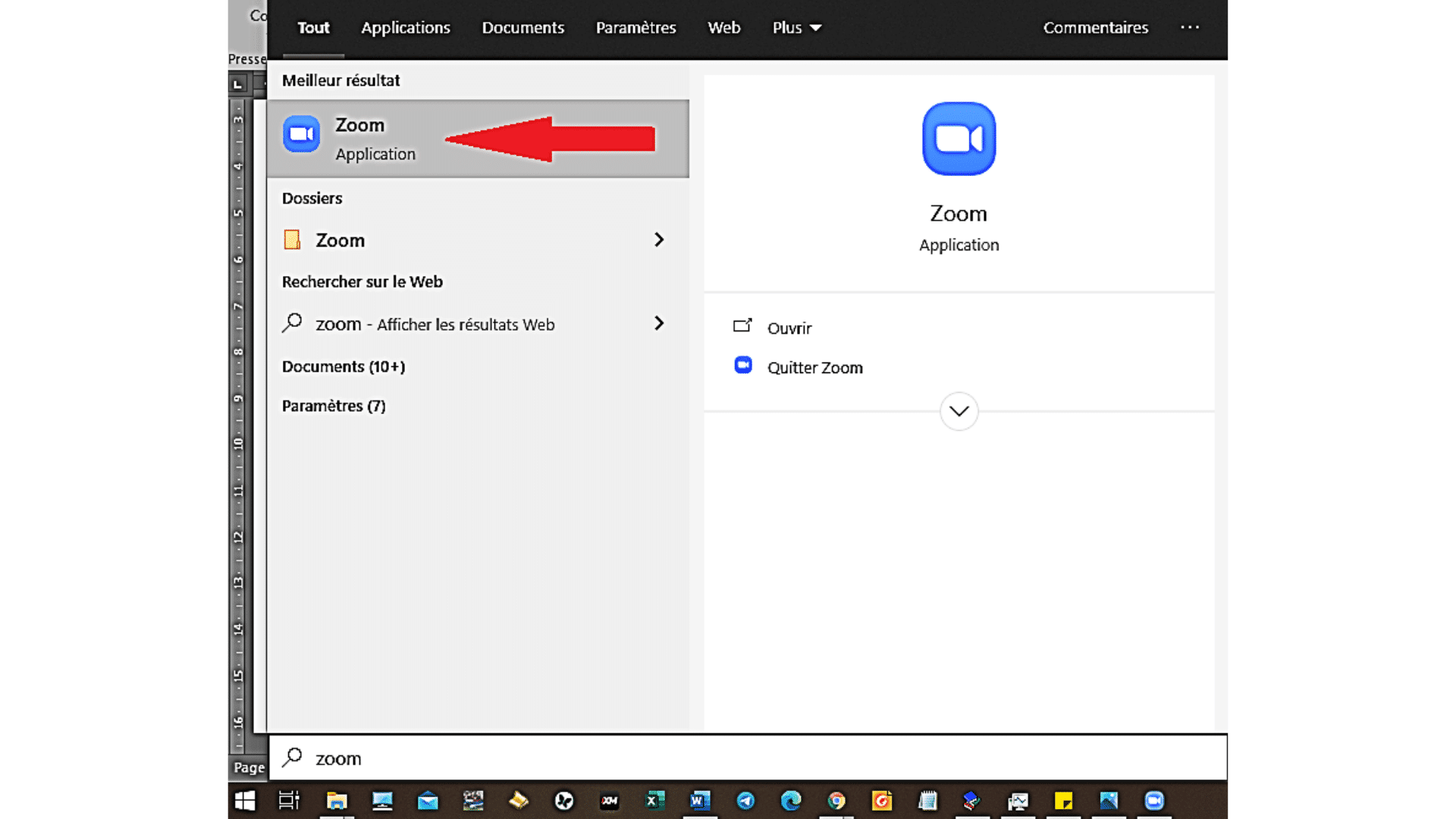Screen dimensions: 1456x819
Task: Click the yellow folder icon beside Zoom
Action: 292,240
